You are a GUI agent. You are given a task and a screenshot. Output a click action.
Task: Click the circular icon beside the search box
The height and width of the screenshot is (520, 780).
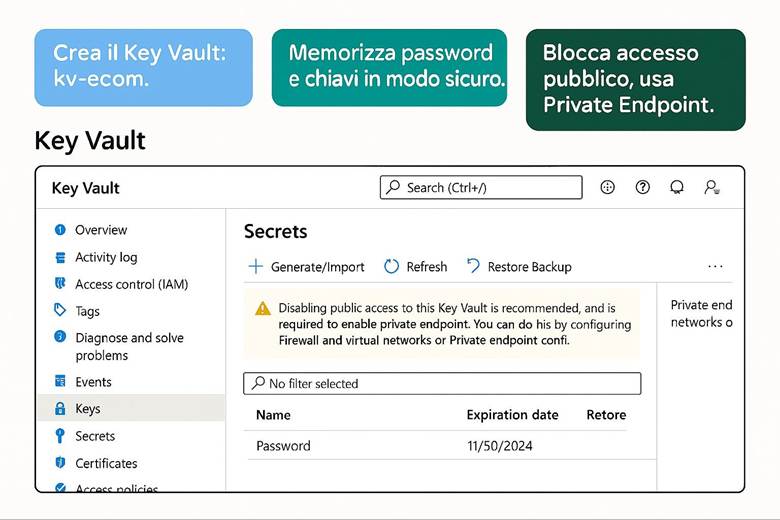(x=607, y=187)
